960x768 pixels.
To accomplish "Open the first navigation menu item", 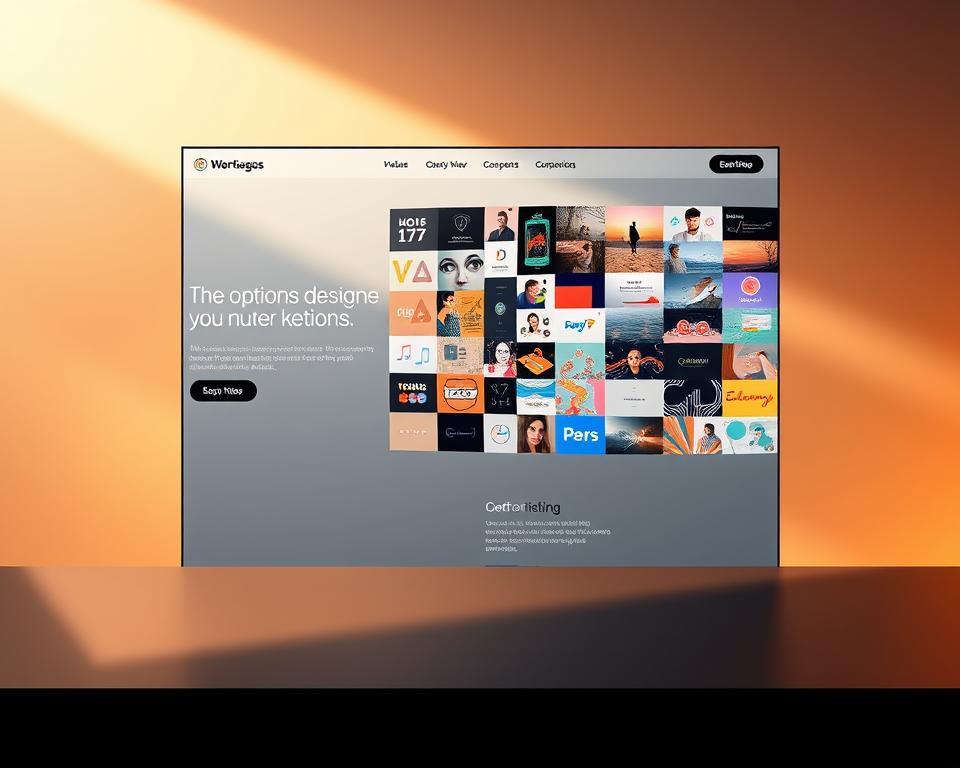I will (395, 165).
